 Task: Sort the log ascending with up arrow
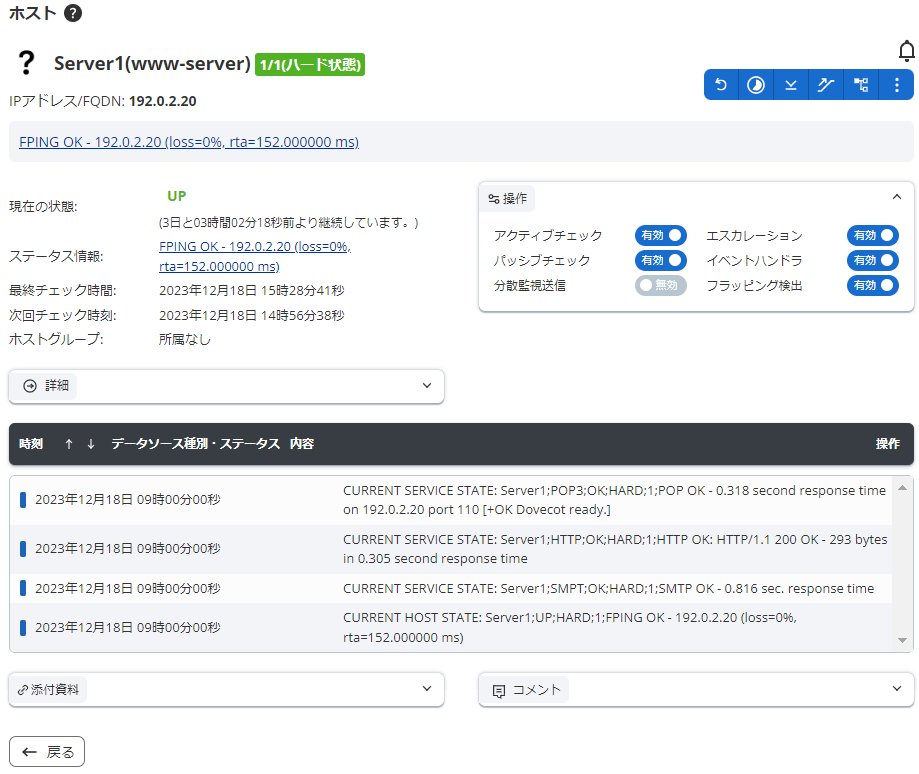click(69, 444)
